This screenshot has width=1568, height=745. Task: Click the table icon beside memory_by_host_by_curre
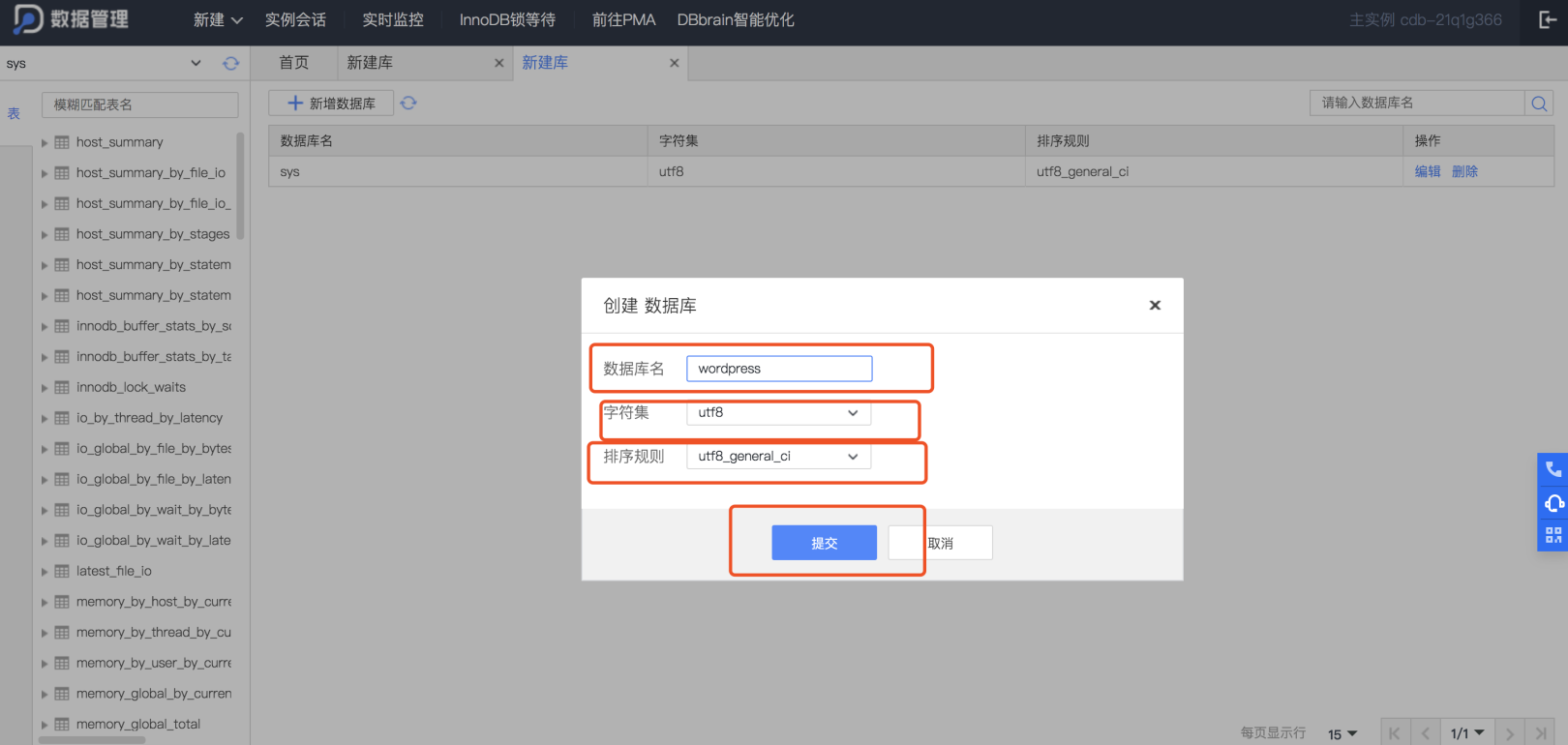click(x=62, y=602)
